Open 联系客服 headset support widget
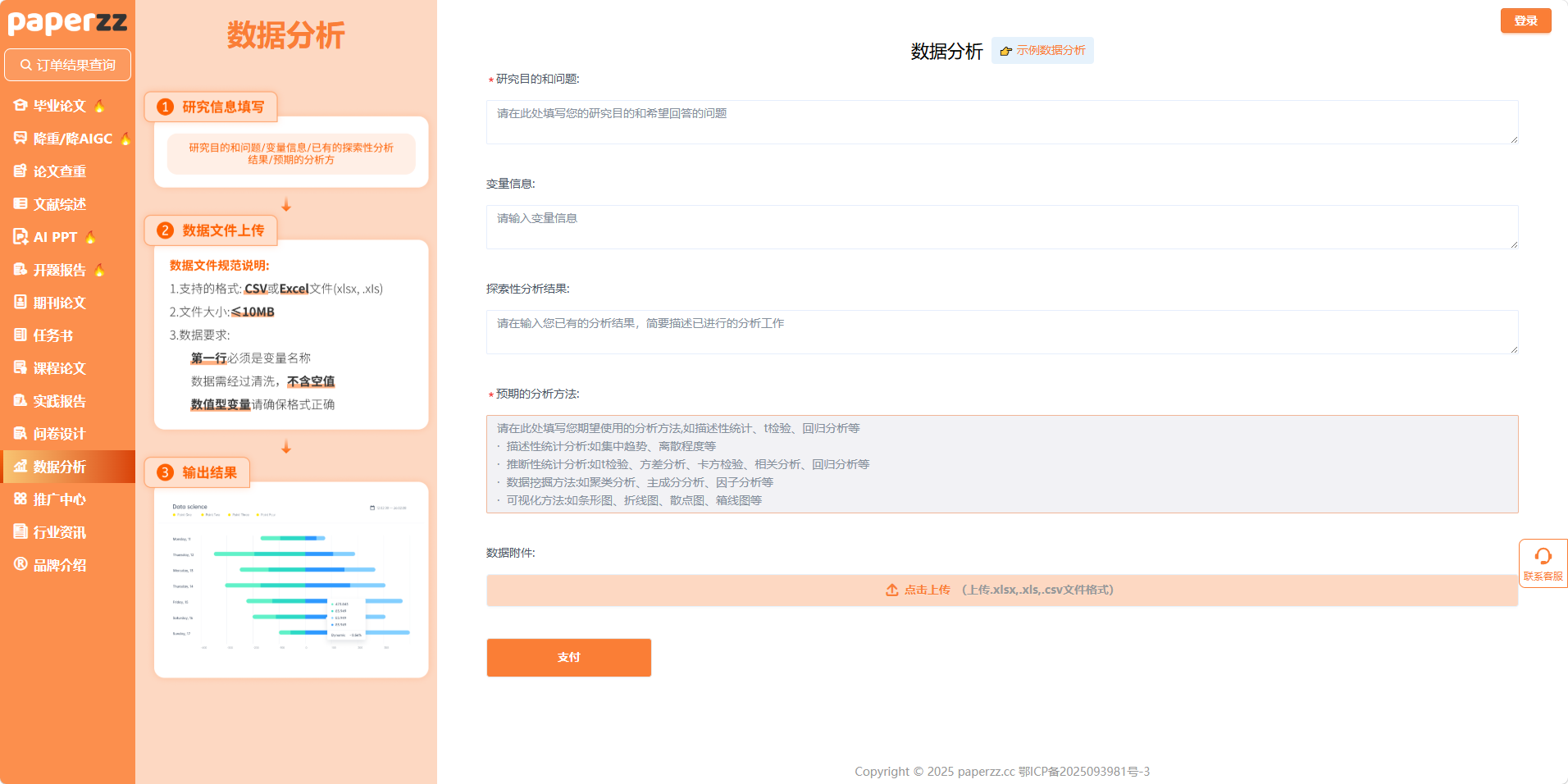The width and height of the screenshot is (1568, 784). click(x=1543, y=563)
